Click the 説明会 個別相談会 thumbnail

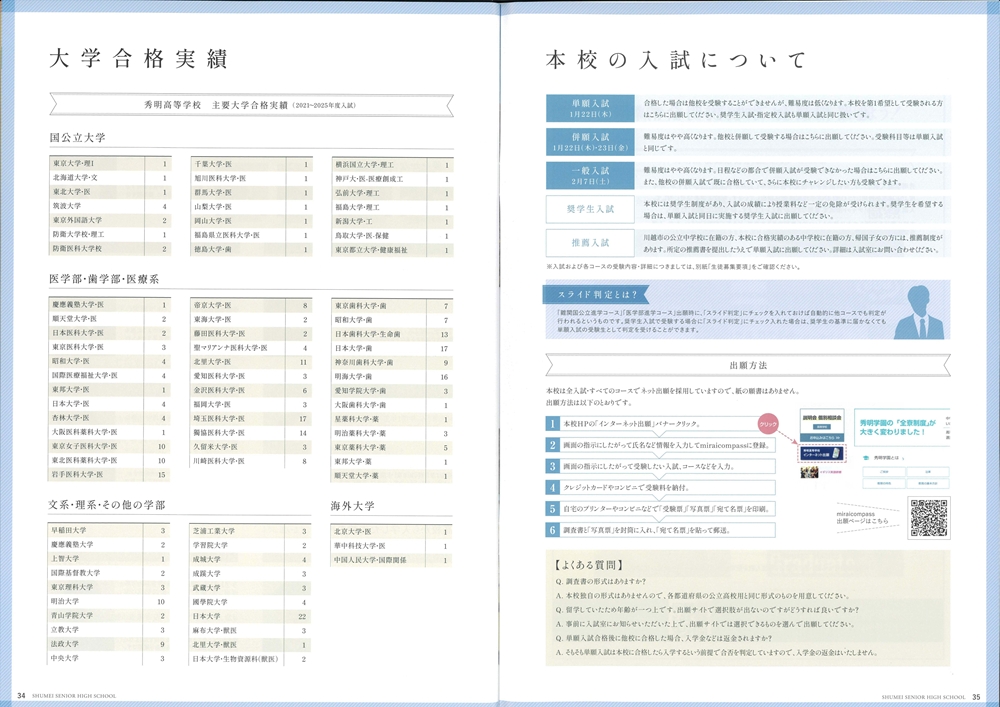click(821, 425)
